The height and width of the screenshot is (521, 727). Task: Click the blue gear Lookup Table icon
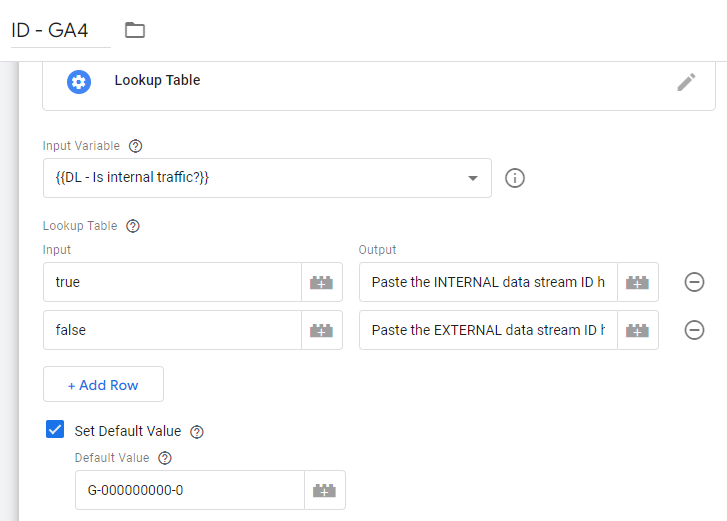tap(79, 81)
